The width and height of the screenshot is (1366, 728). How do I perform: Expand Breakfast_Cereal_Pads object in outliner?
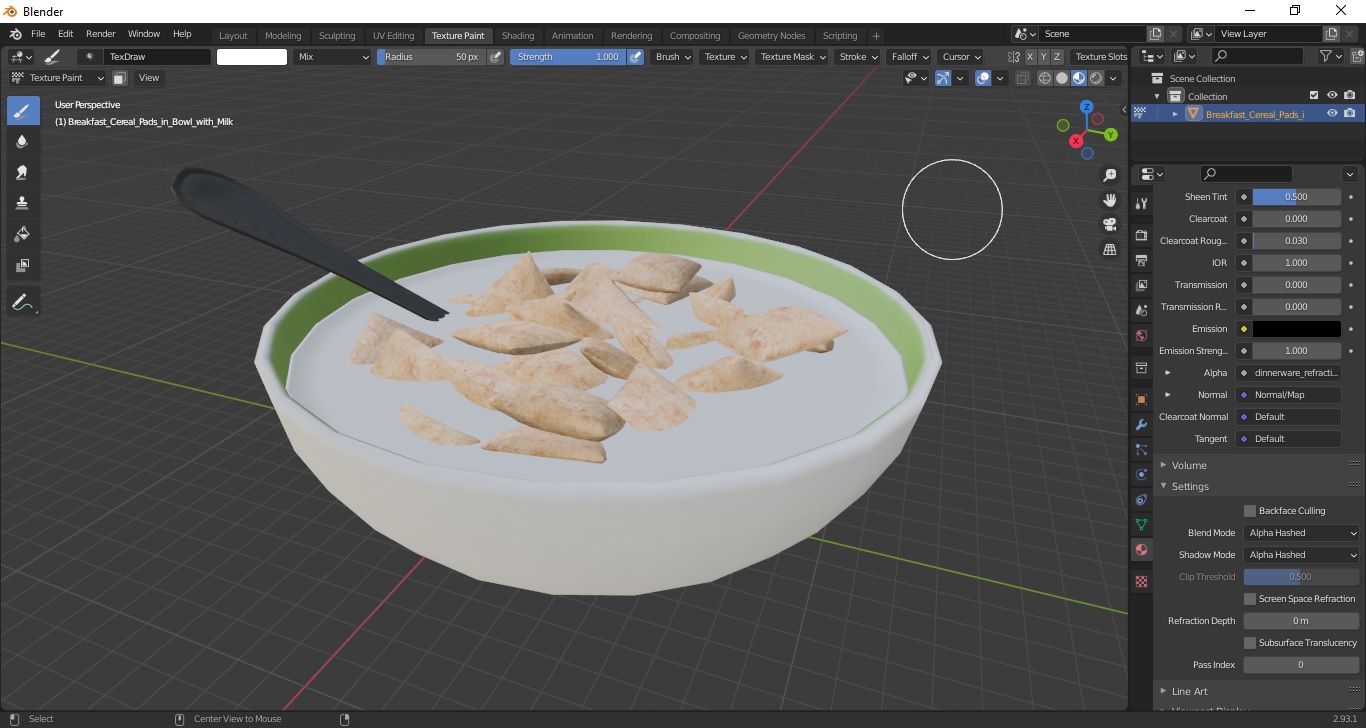(1175, 114)
